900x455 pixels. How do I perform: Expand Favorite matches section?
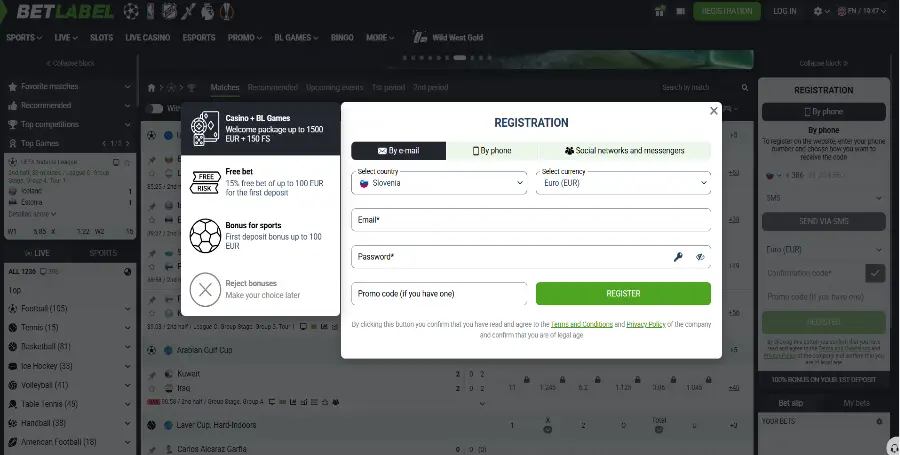tap(69, 86)
